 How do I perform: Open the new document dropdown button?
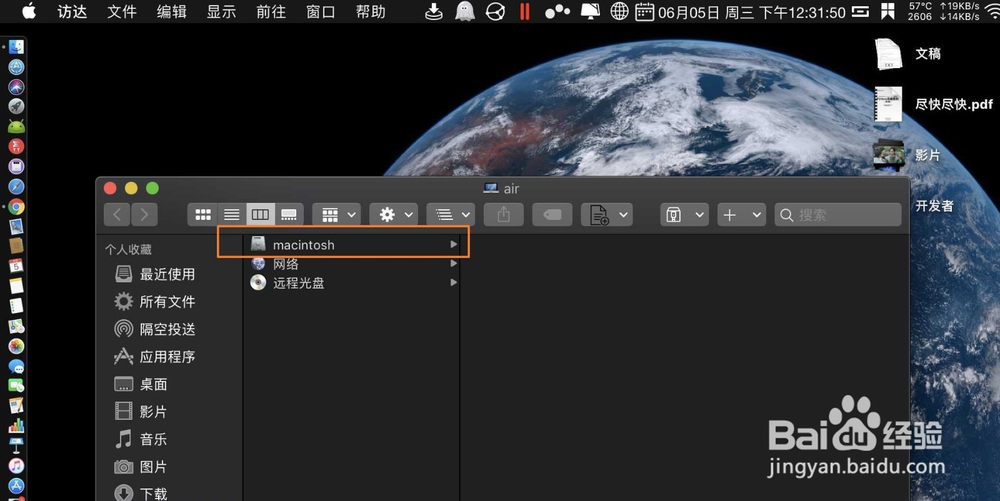pos(607,215)
